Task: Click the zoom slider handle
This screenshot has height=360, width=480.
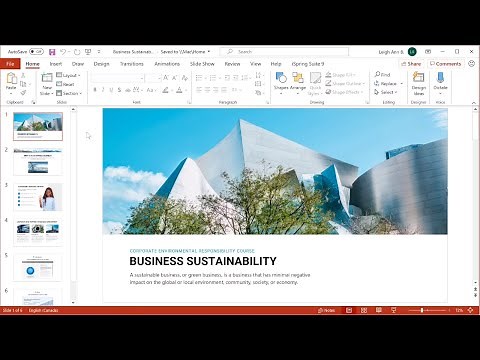Action: click(x=422, y=310)
